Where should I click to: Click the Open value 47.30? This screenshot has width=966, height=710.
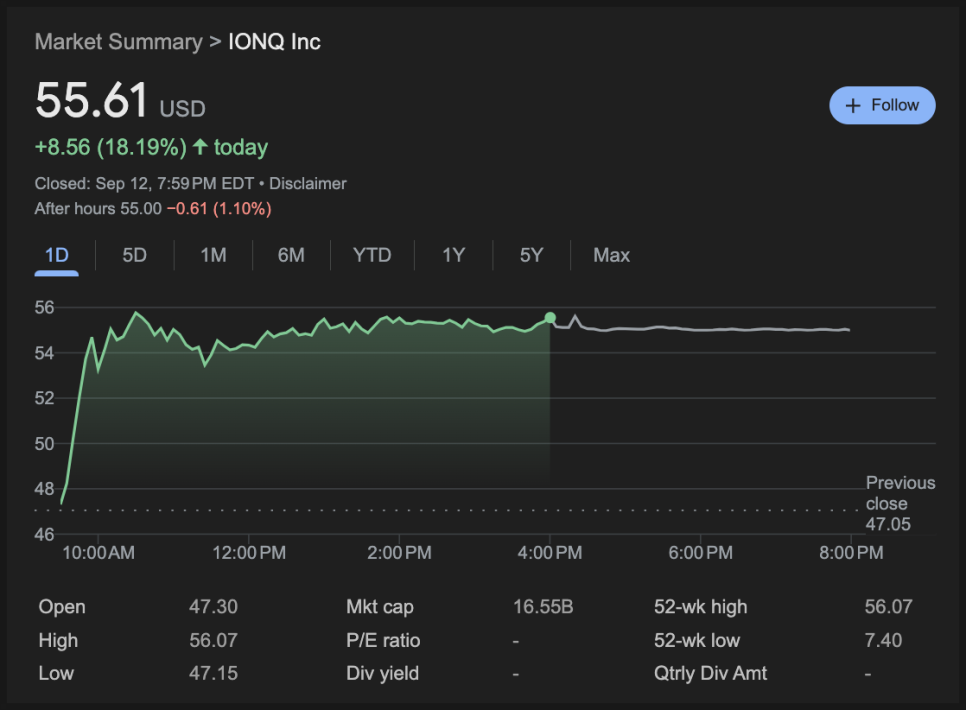[213, 607]
